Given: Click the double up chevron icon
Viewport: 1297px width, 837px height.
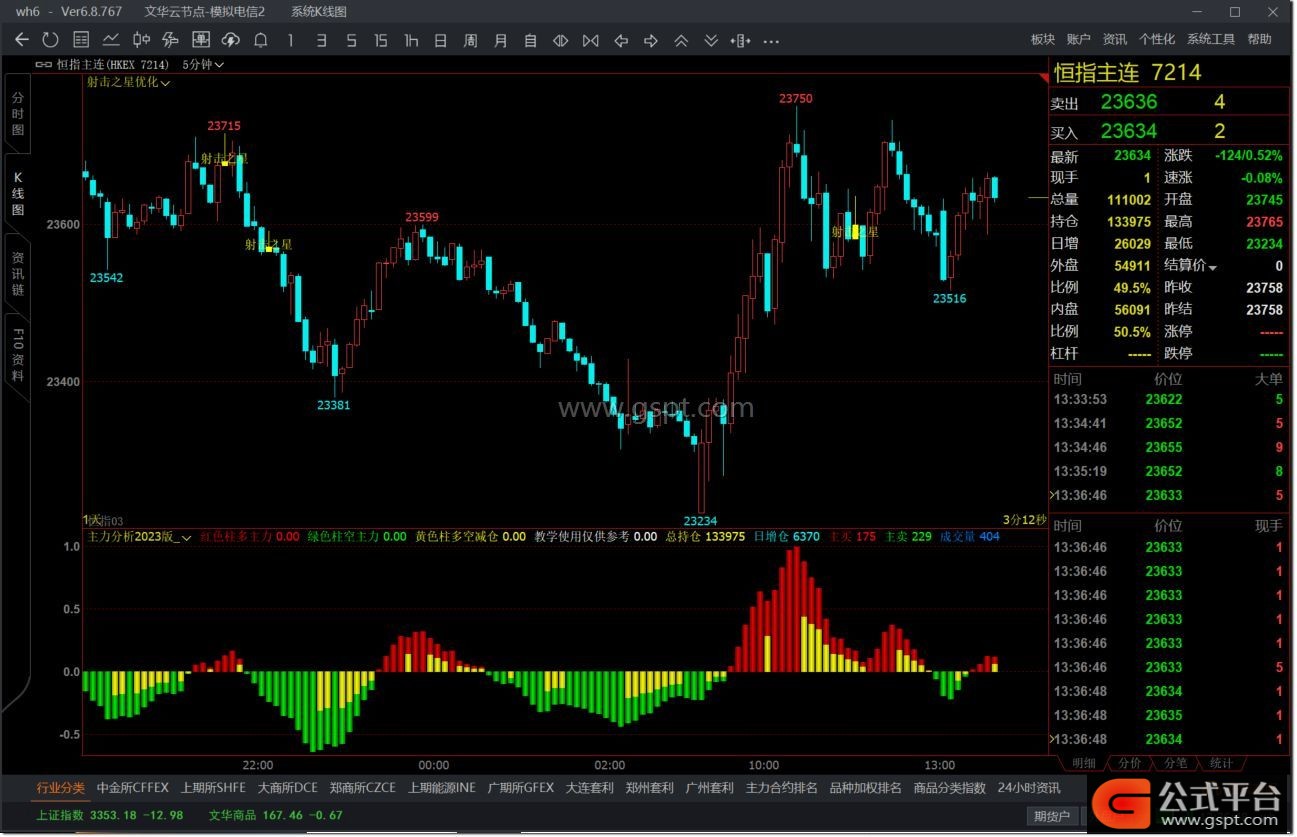Looking at the screenshot, I should coord(681,40).
